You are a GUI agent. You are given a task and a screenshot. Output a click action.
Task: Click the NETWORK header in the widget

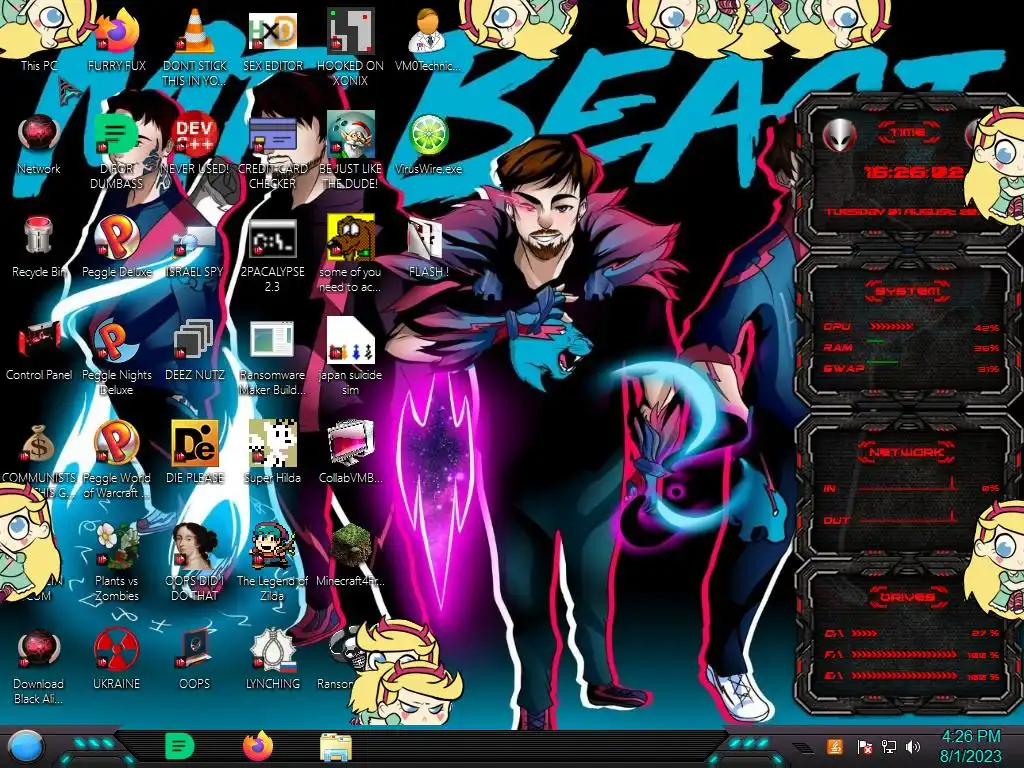click(x=906, y=451)
